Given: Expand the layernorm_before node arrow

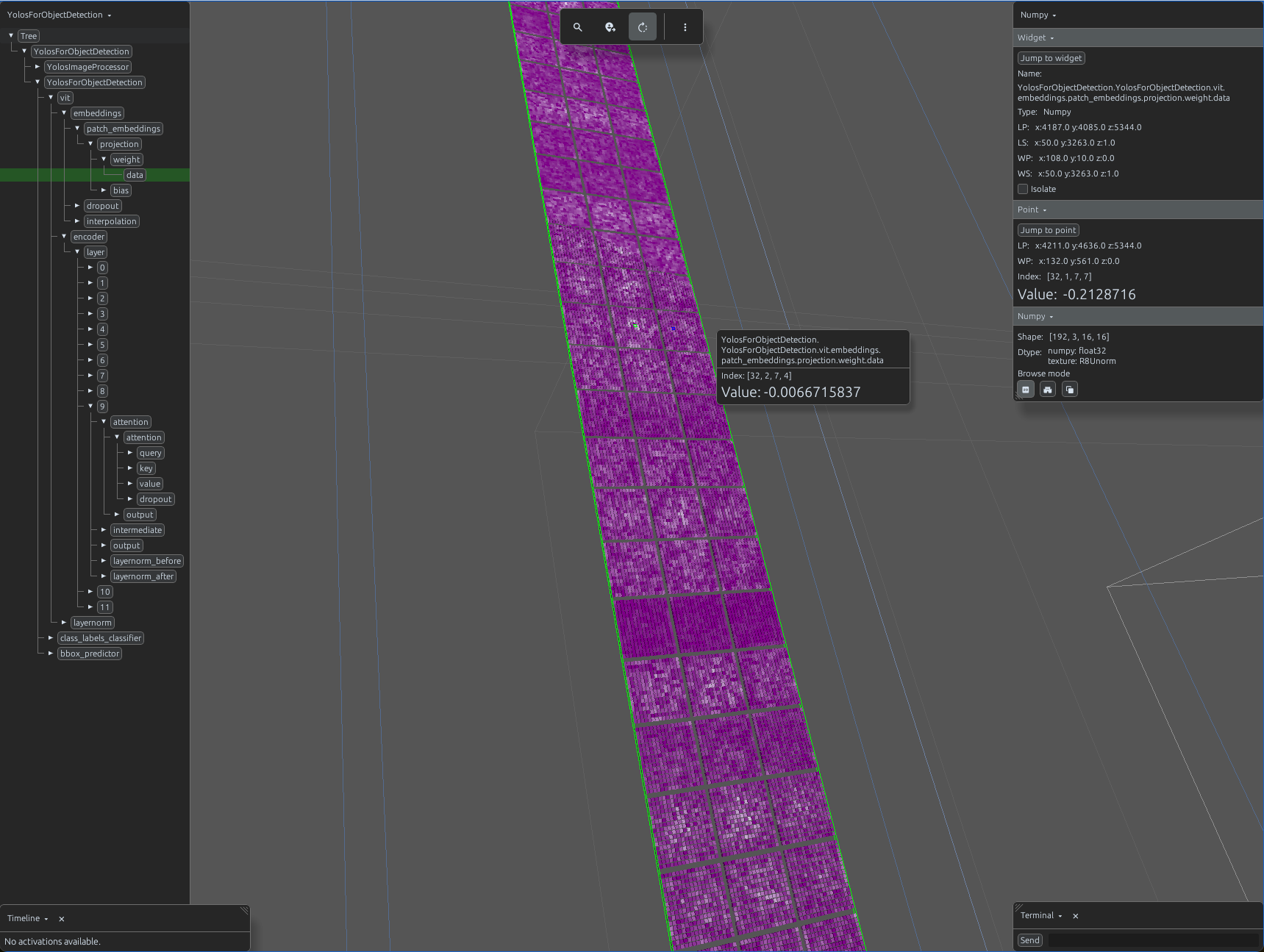Looking at the screenshot, I should click(x=104, y=560).
